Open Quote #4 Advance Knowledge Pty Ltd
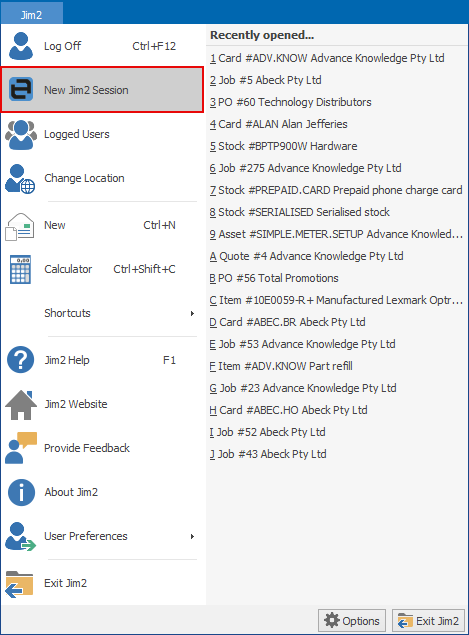This screenshot has width=469, height=635. point(307,256)
